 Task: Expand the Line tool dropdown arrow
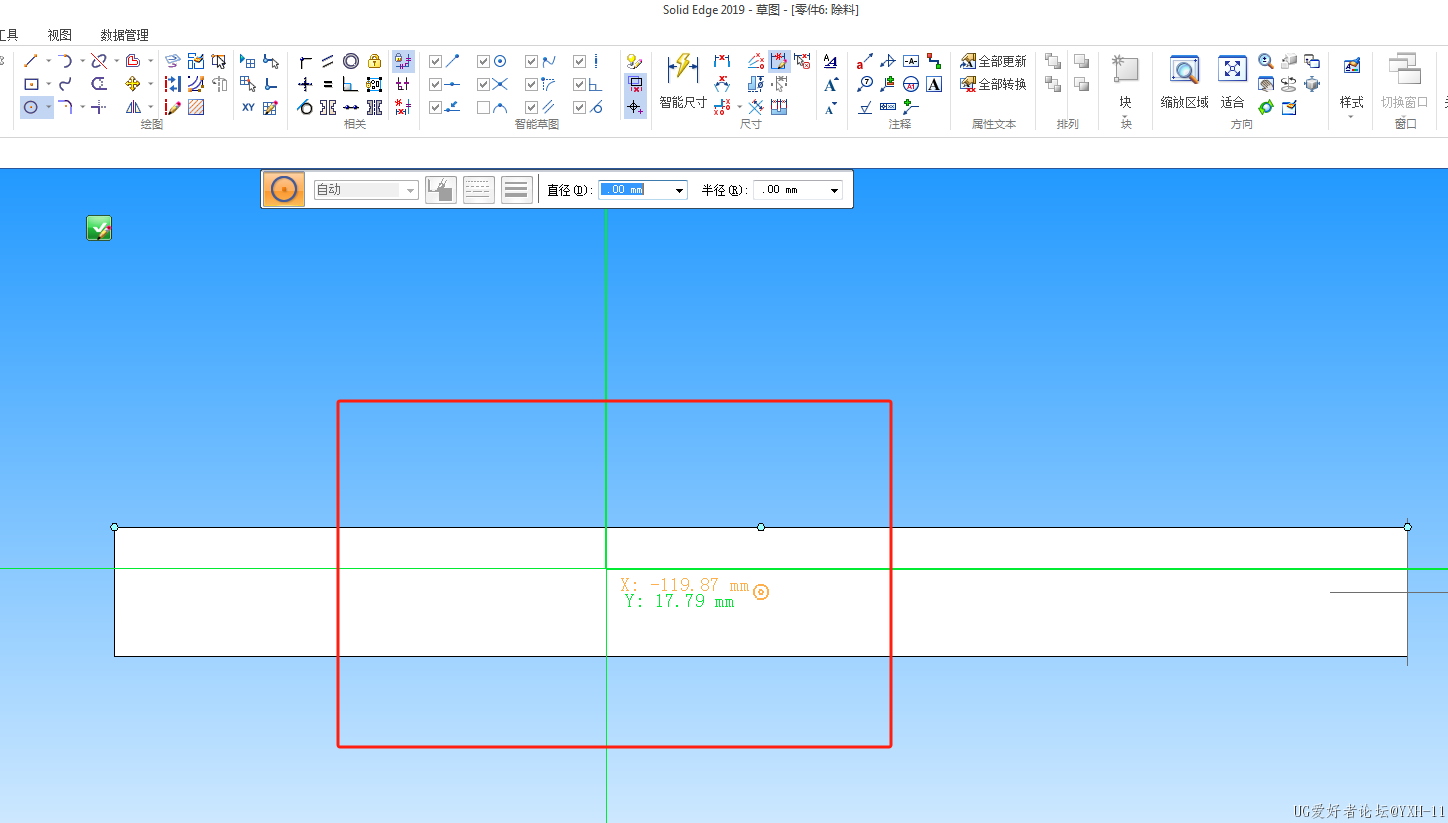click(48, 61)
